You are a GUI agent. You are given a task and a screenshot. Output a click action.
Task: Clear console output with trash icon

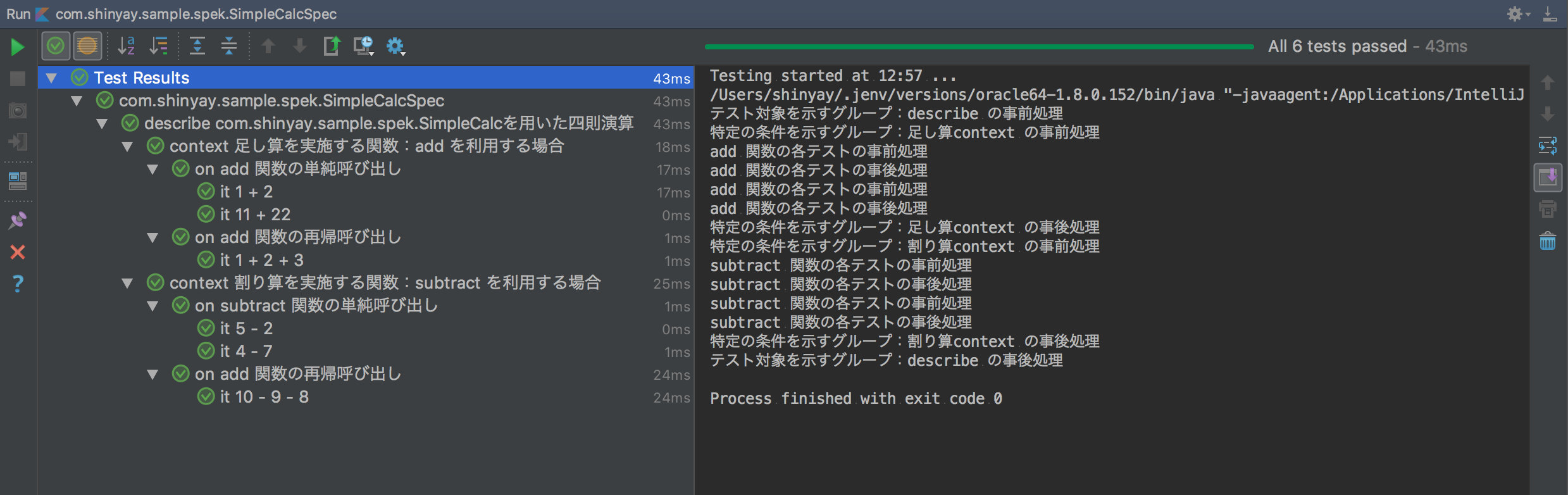[x=1548, y=241]
